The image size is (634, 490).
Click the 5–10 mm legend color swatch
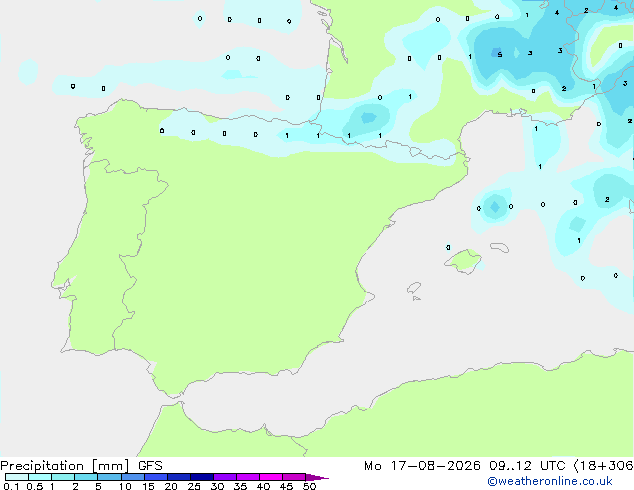[109, 477]
